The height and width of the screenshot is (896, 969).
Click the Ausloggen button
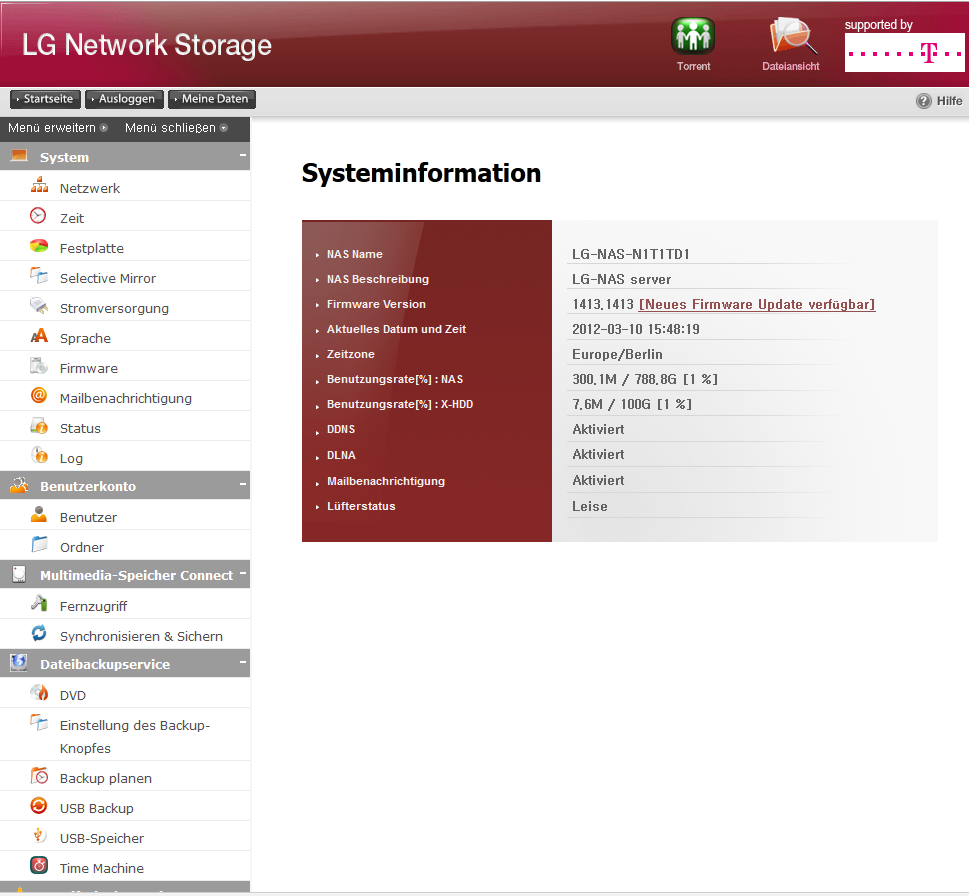125,100
